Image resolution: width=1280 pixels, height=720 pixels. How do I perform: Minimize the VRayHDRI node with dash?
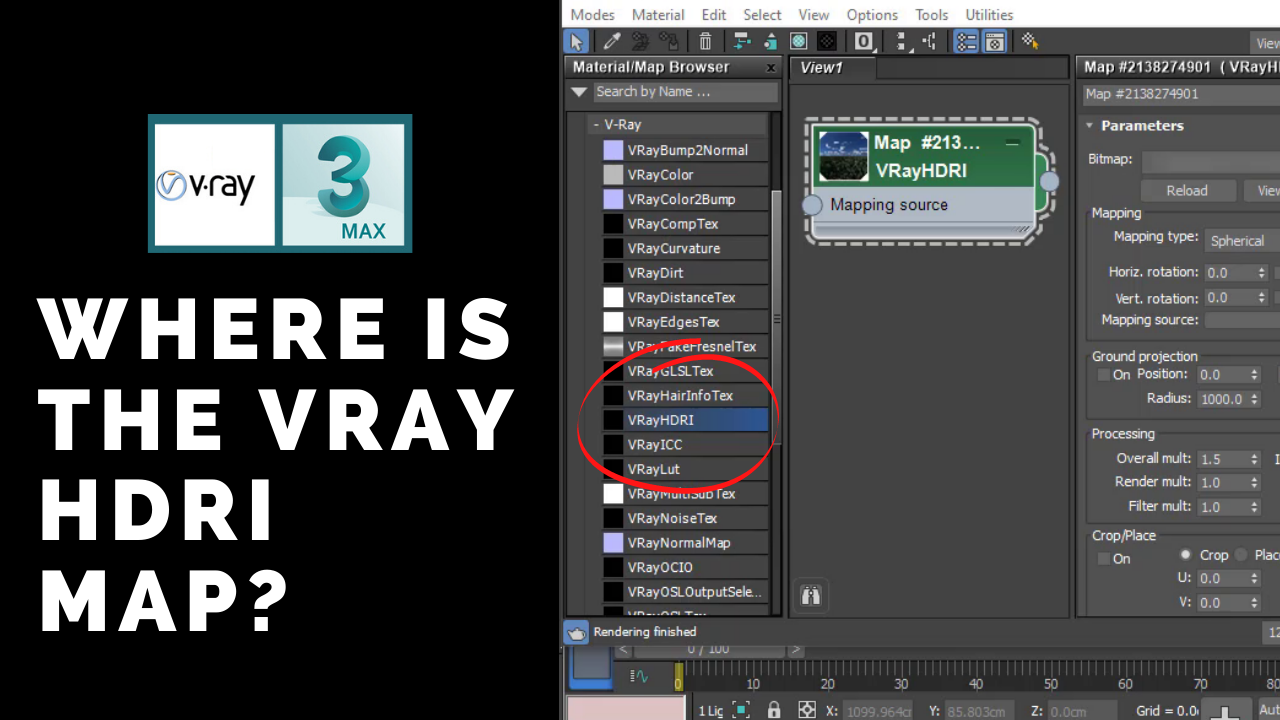[x=1012, y=144]
